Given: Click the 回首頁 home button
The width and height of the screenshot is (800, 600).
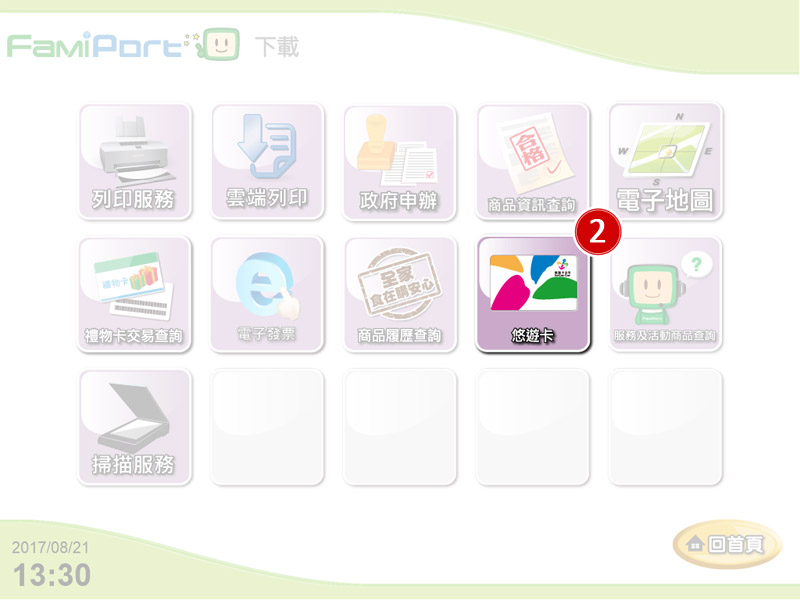Looking at the screenshot, I should [x=727, y=544].
